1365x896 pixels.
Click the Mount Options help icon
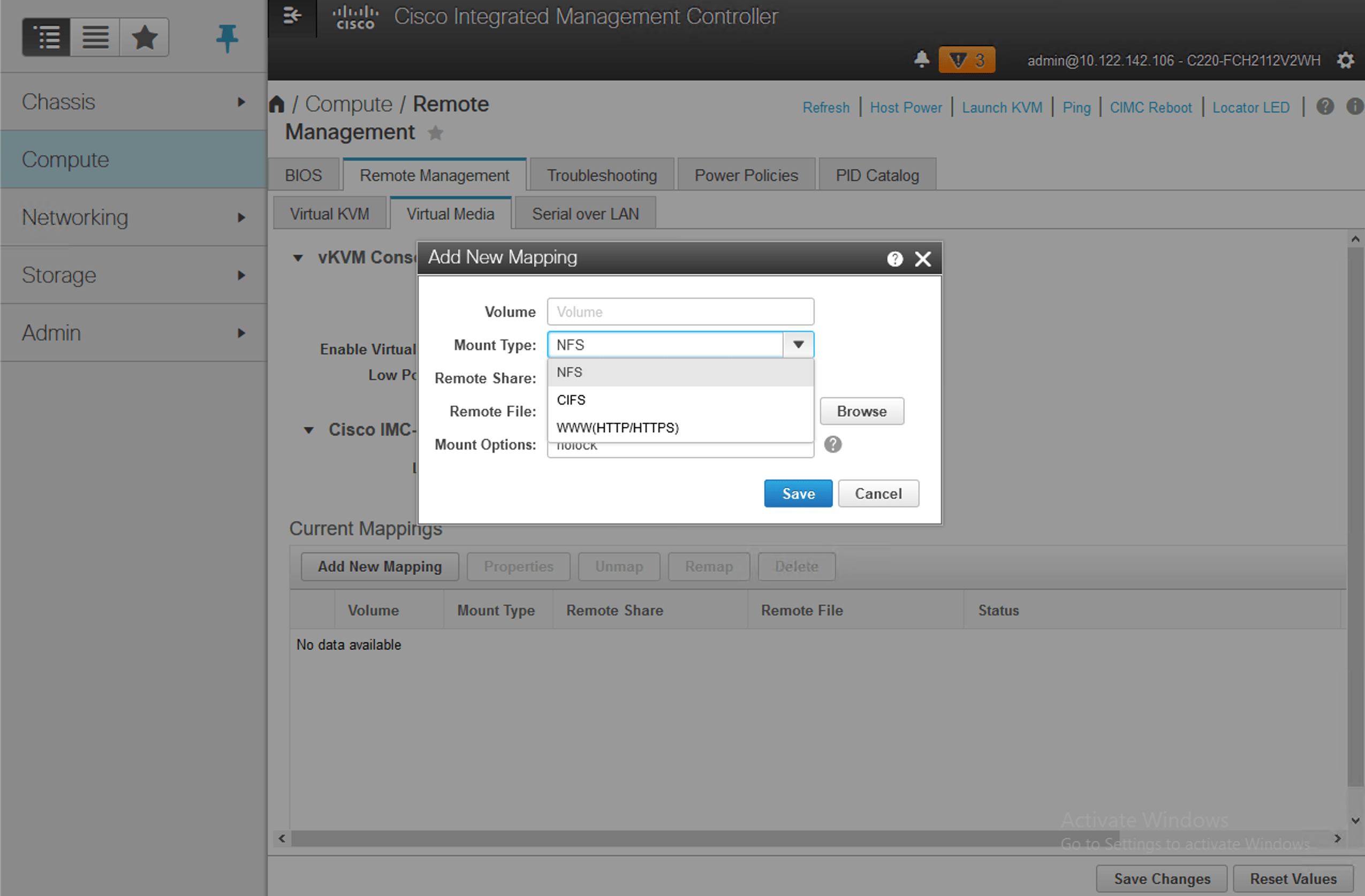pos(833,445)
